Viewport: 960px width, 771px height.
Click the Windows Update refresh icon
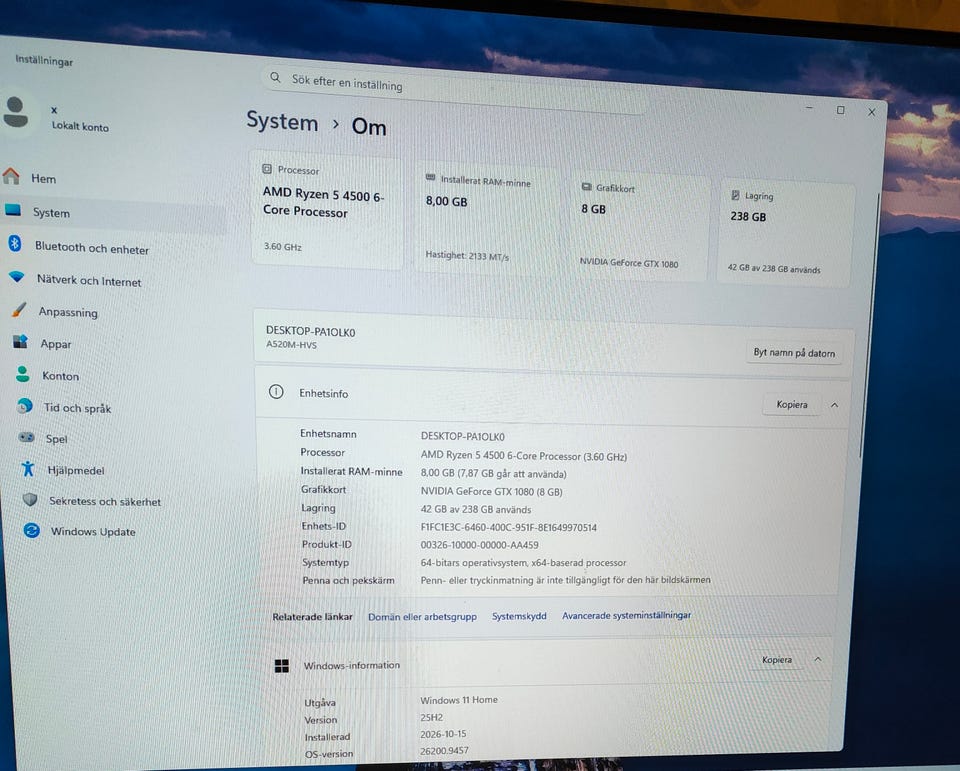32,530
